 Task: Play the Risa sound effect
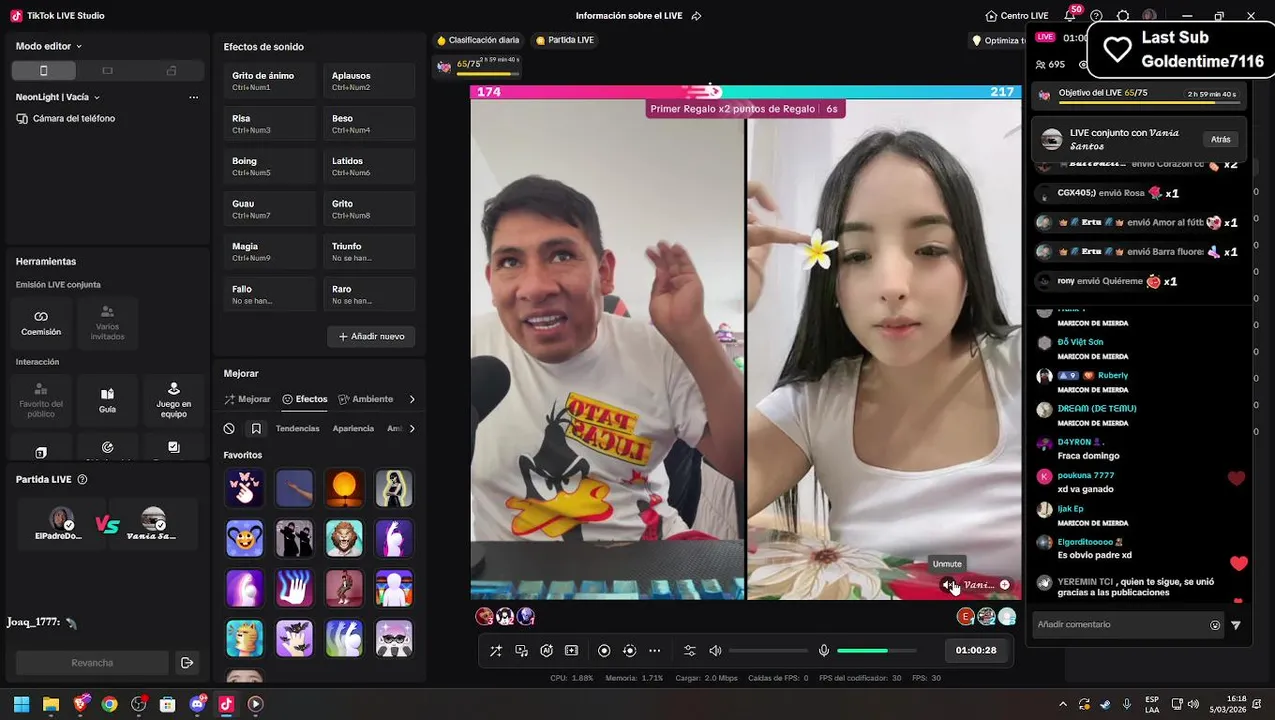coord(269,123)
